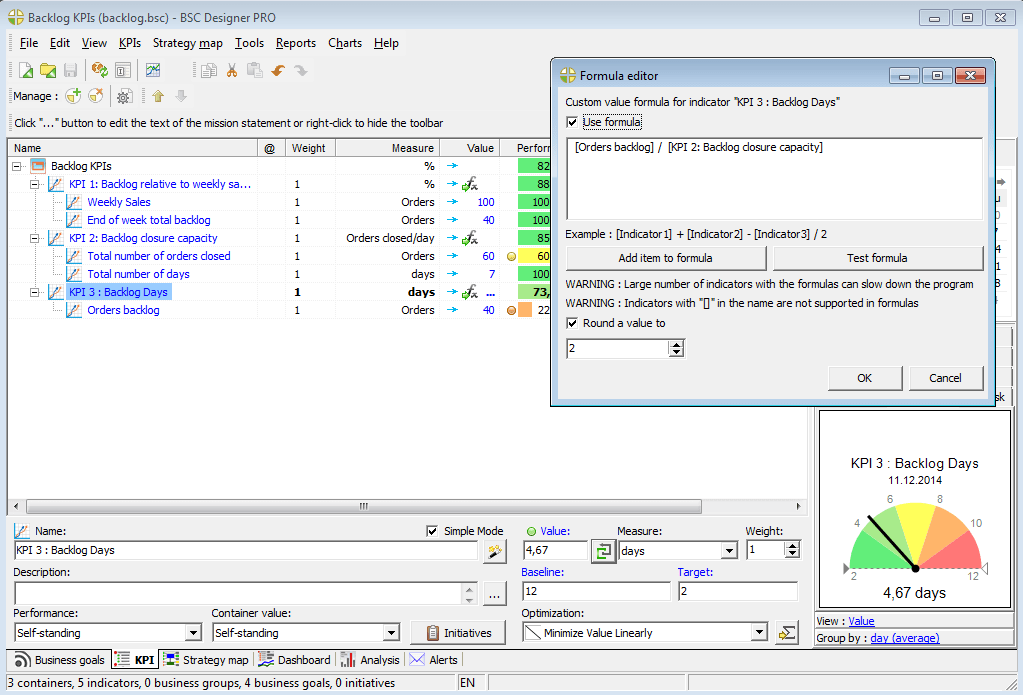Click the Test formula button
This screenshot has width=1023, height=695.
coord(877,258)
